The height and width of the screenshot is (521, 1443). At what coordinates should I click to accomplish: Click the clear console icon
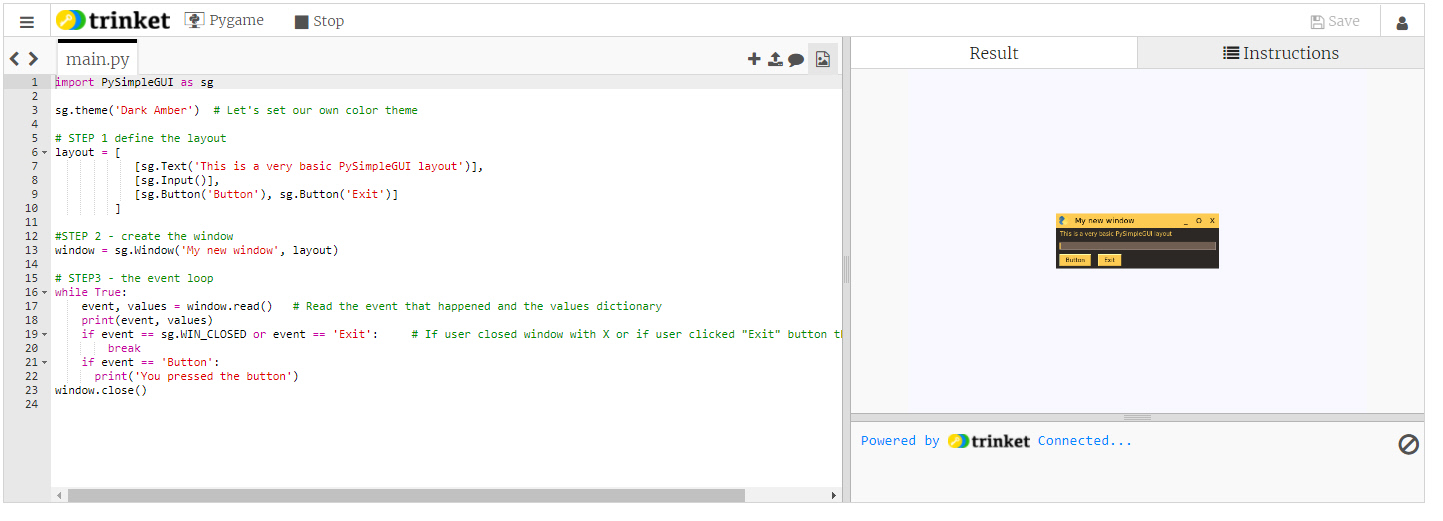pyautogui.click(x=1408, y=444)
